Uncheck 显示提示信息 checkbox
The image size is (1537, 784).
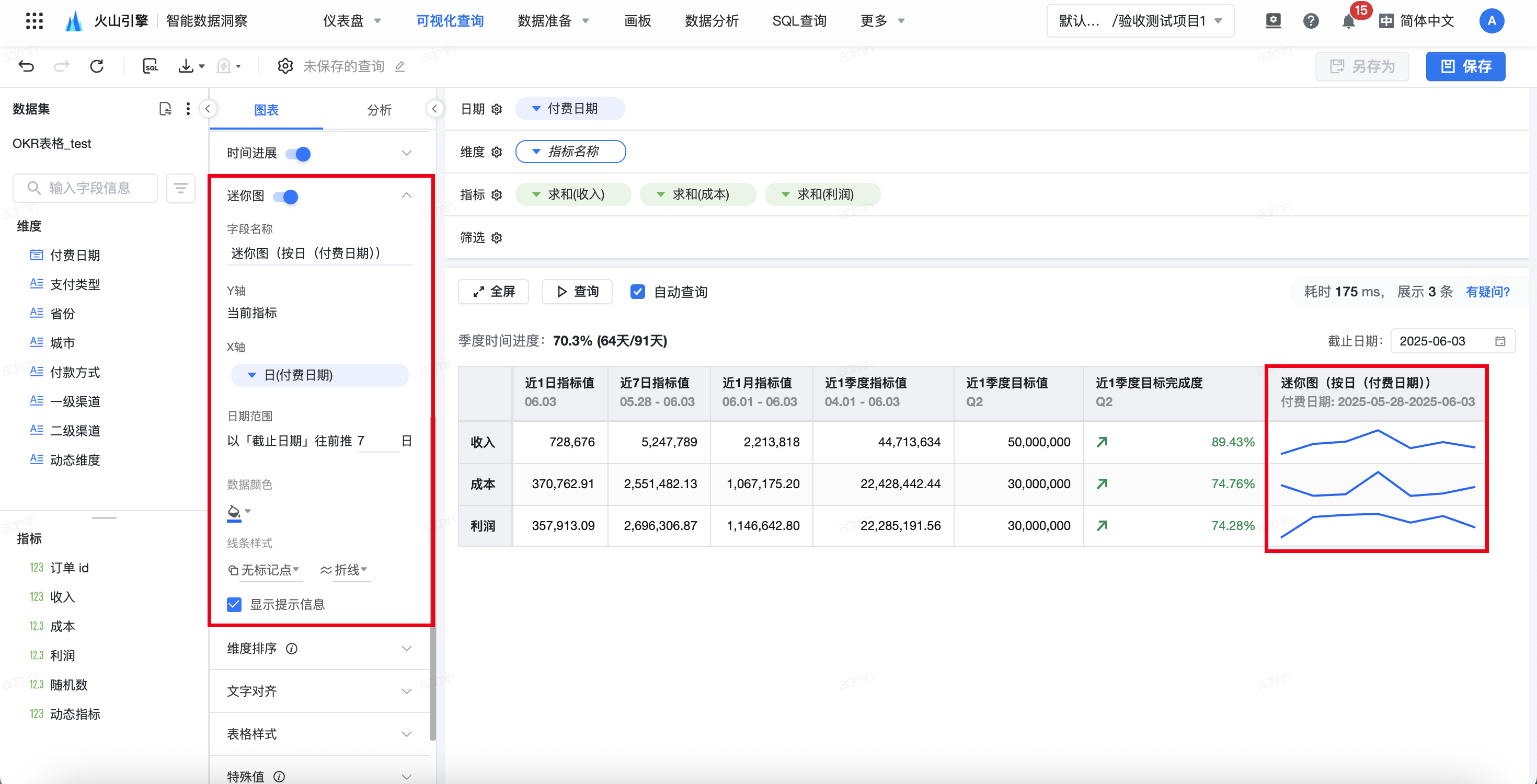pos(235,604)
